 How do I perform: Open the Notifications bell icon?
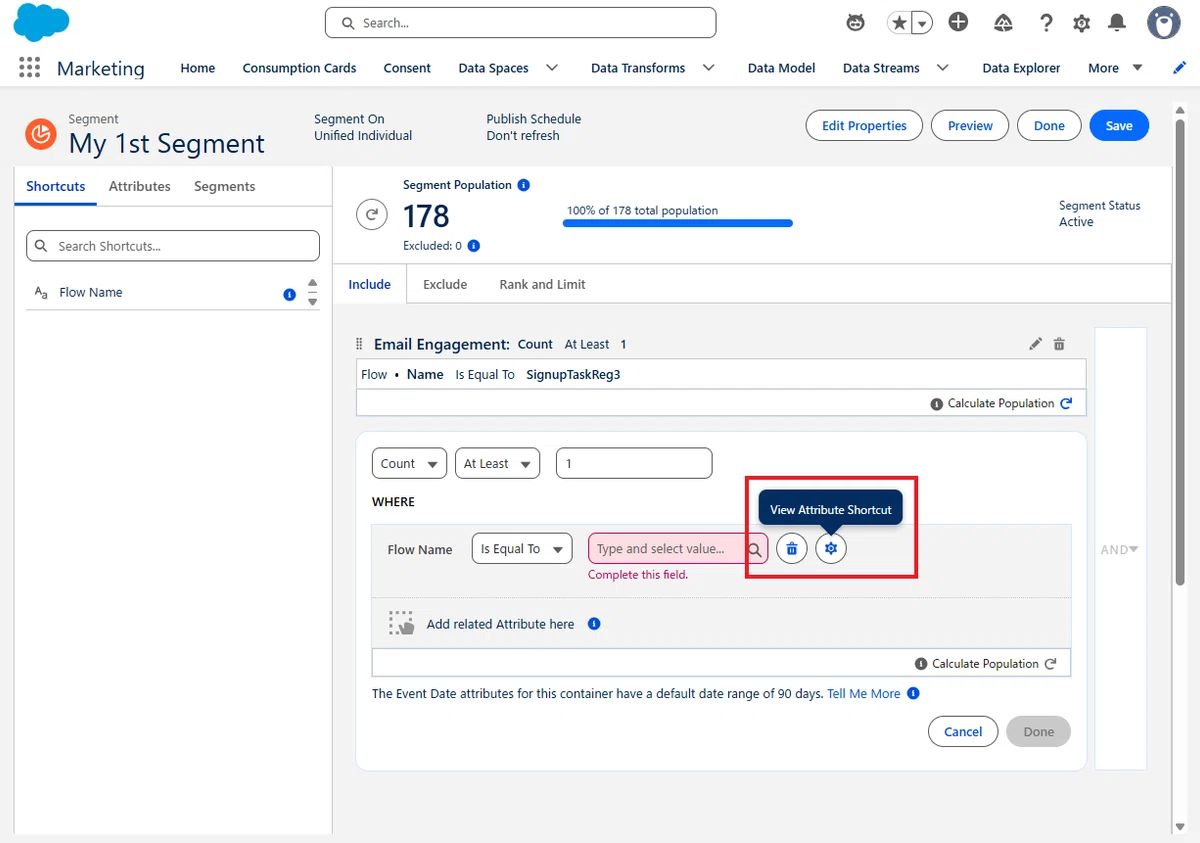(x=1117, y=22)
